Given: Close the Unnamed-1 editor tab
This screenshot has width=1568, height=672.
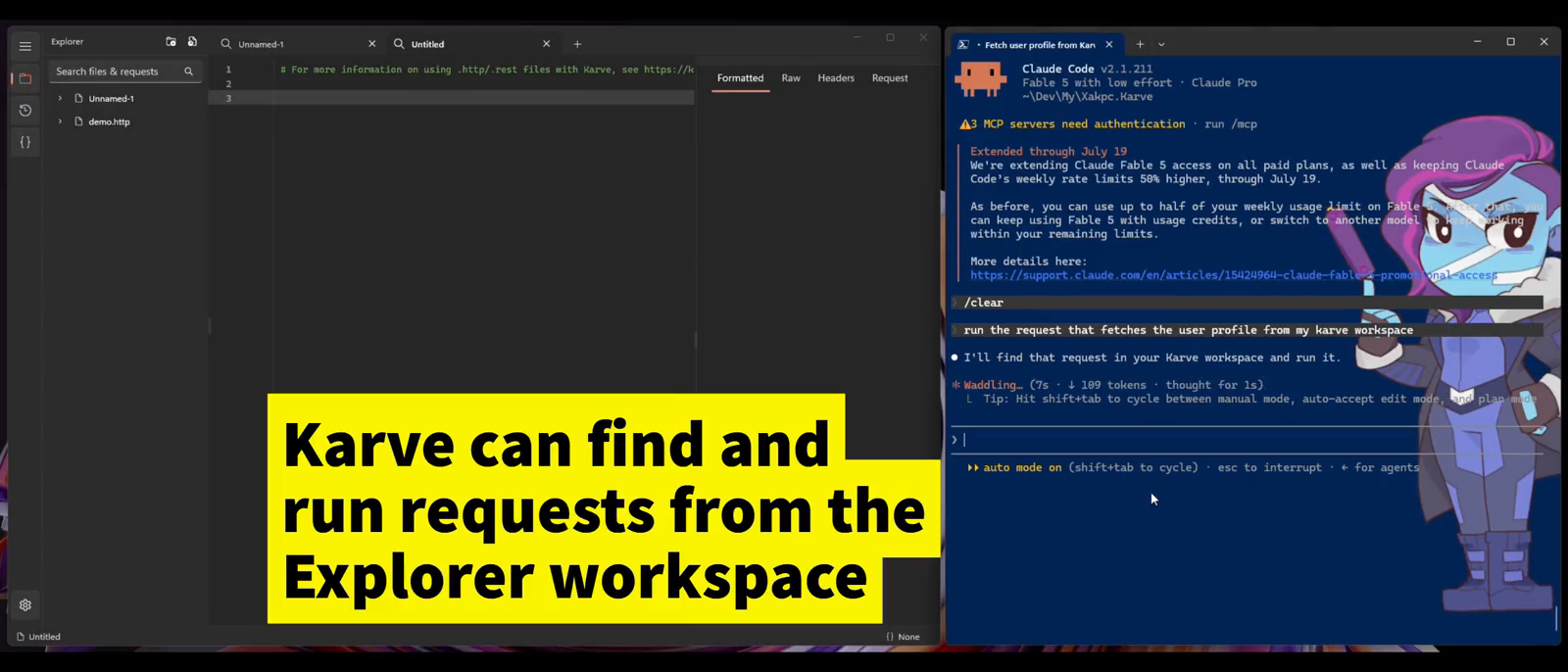Looking at the screenshot, I should (x=371, y=44).
